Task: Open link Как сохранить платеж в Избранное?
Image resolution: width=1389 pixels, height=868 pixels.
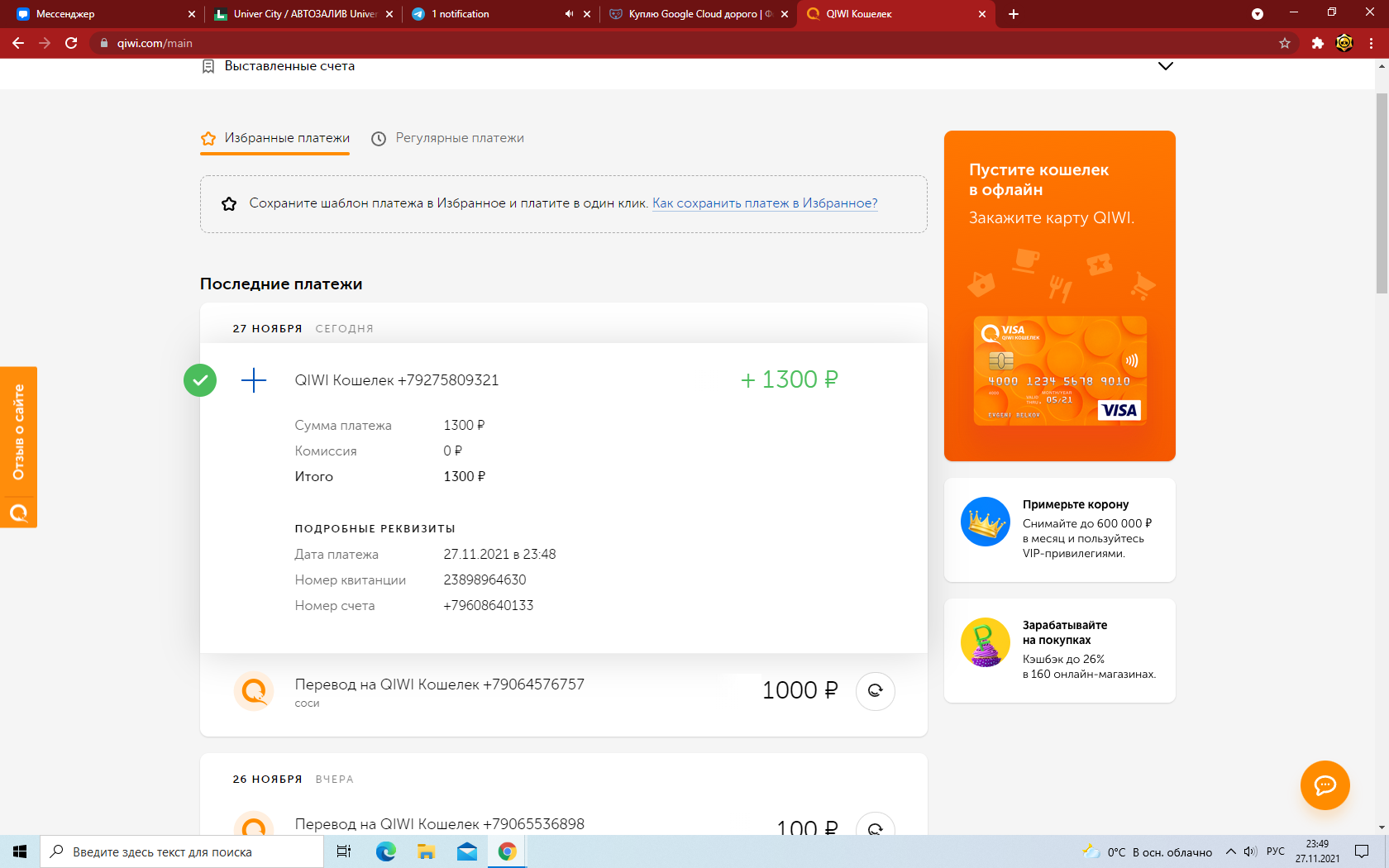Action: coord(765,203)
